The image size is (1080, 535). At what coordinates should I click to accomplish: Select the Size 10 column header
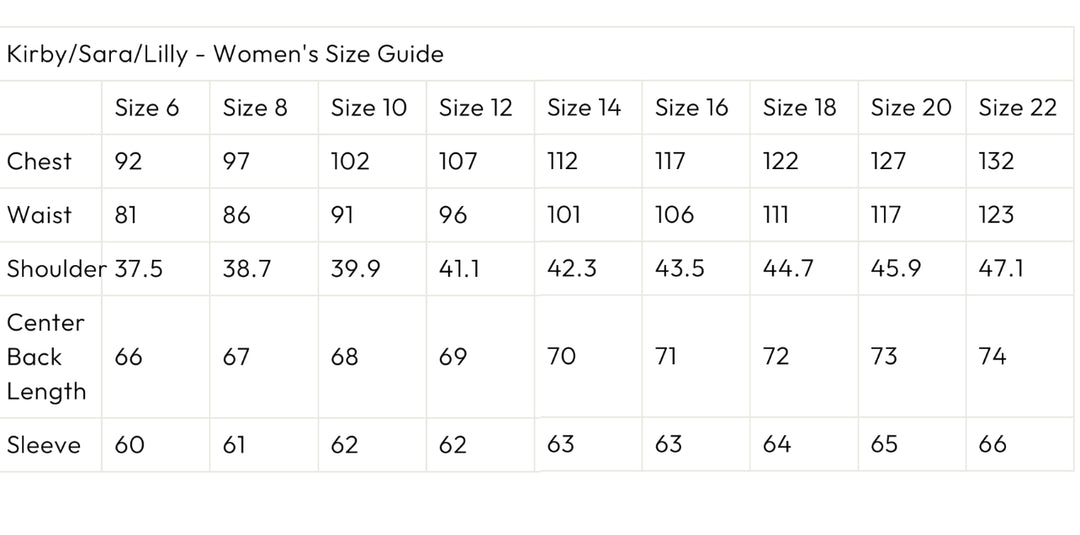click(369, 108)
